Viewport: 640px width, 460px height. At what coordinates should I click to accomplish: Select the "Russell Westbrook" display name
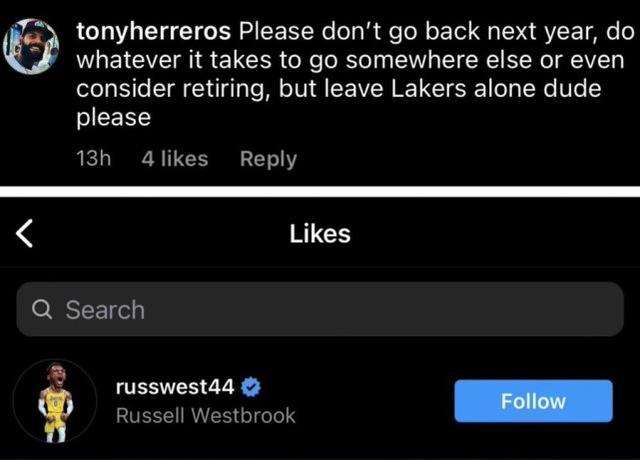click(x=205, y=416)
